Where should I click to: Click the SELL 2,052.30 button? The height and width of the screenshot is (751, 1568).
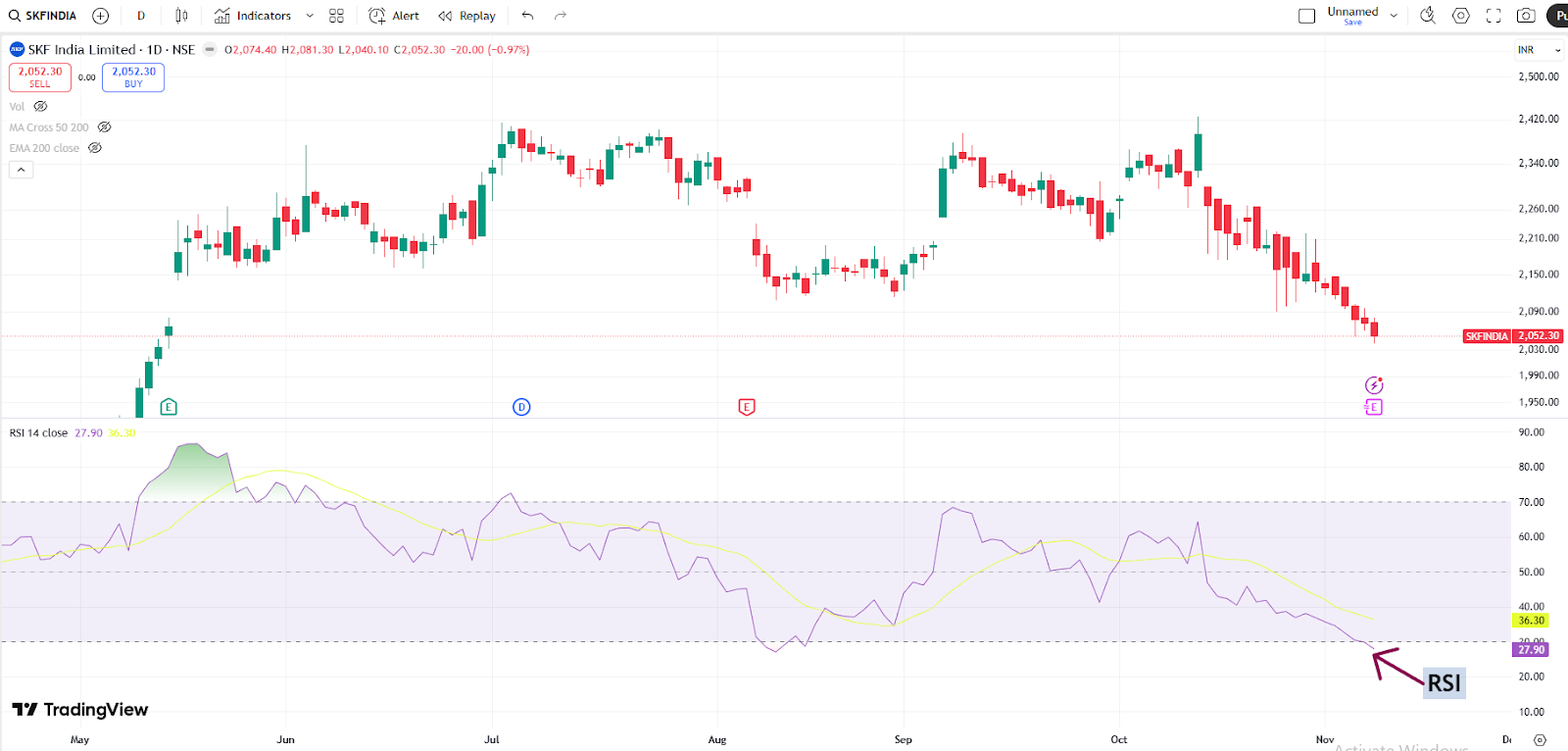tap(40, 77)
